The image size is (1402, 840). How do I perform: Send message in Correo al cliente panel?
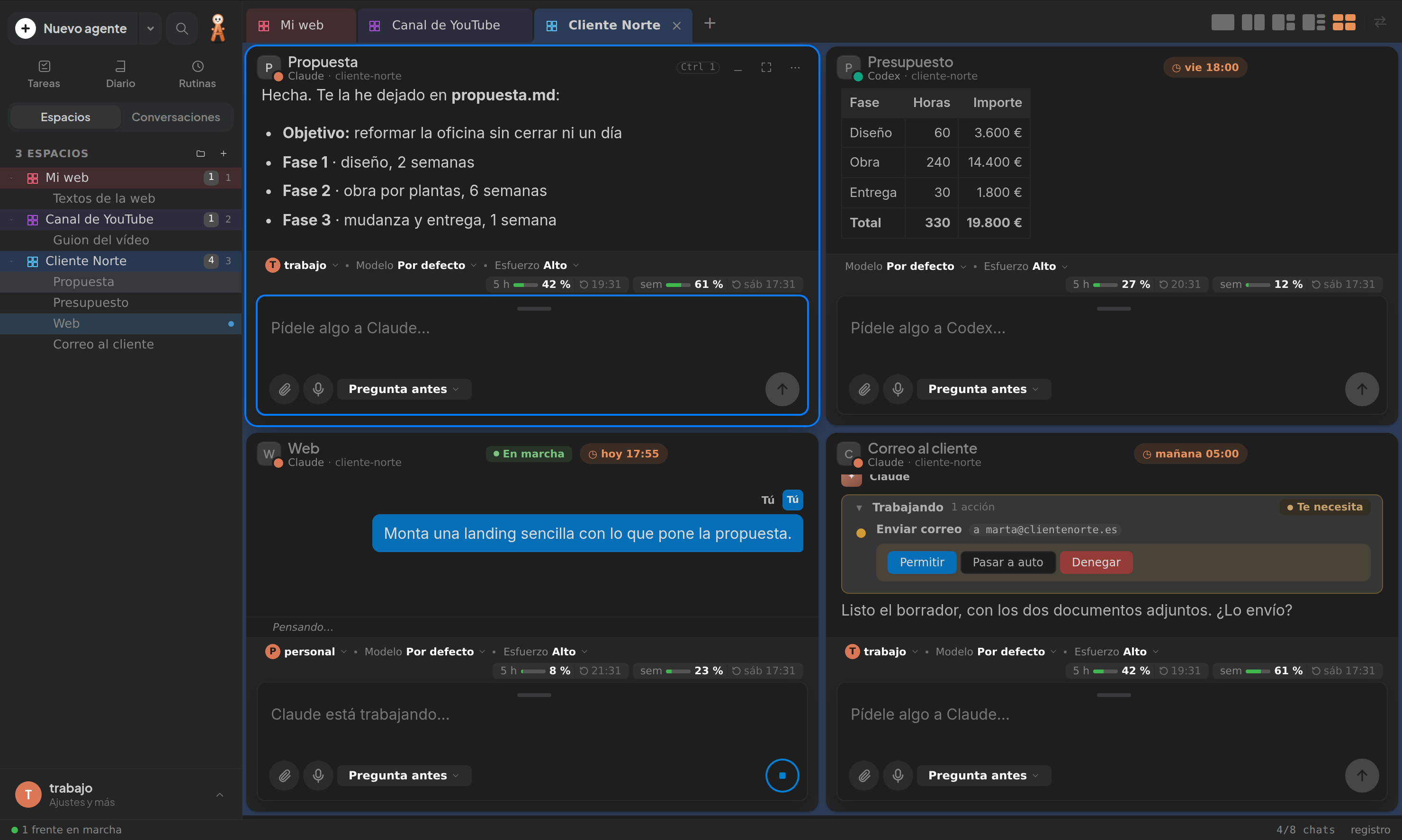pos(1362,776)
